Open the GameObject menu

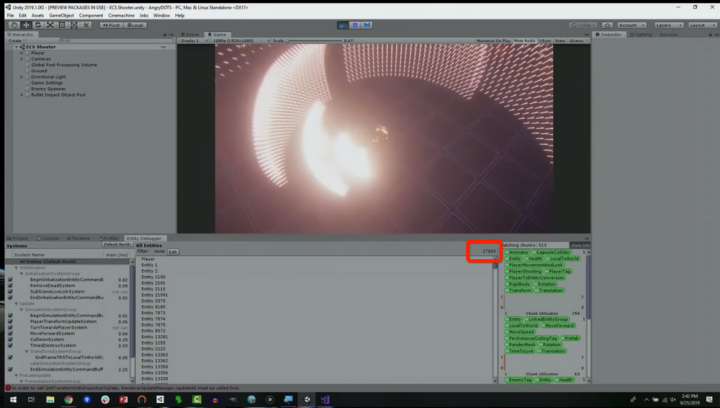click(61, 15)
